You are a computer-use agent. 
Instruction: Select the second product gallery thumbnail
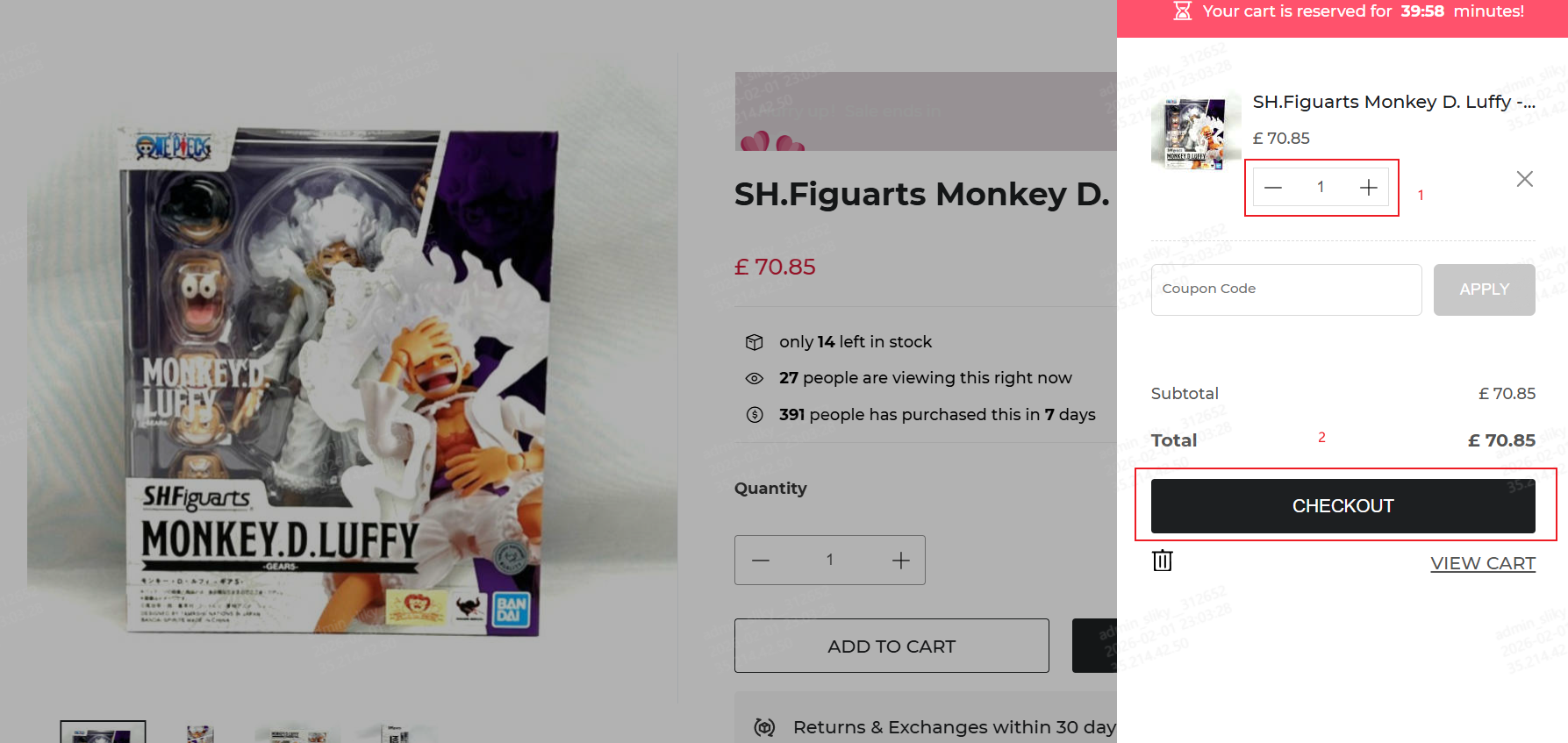click(200, 733)
